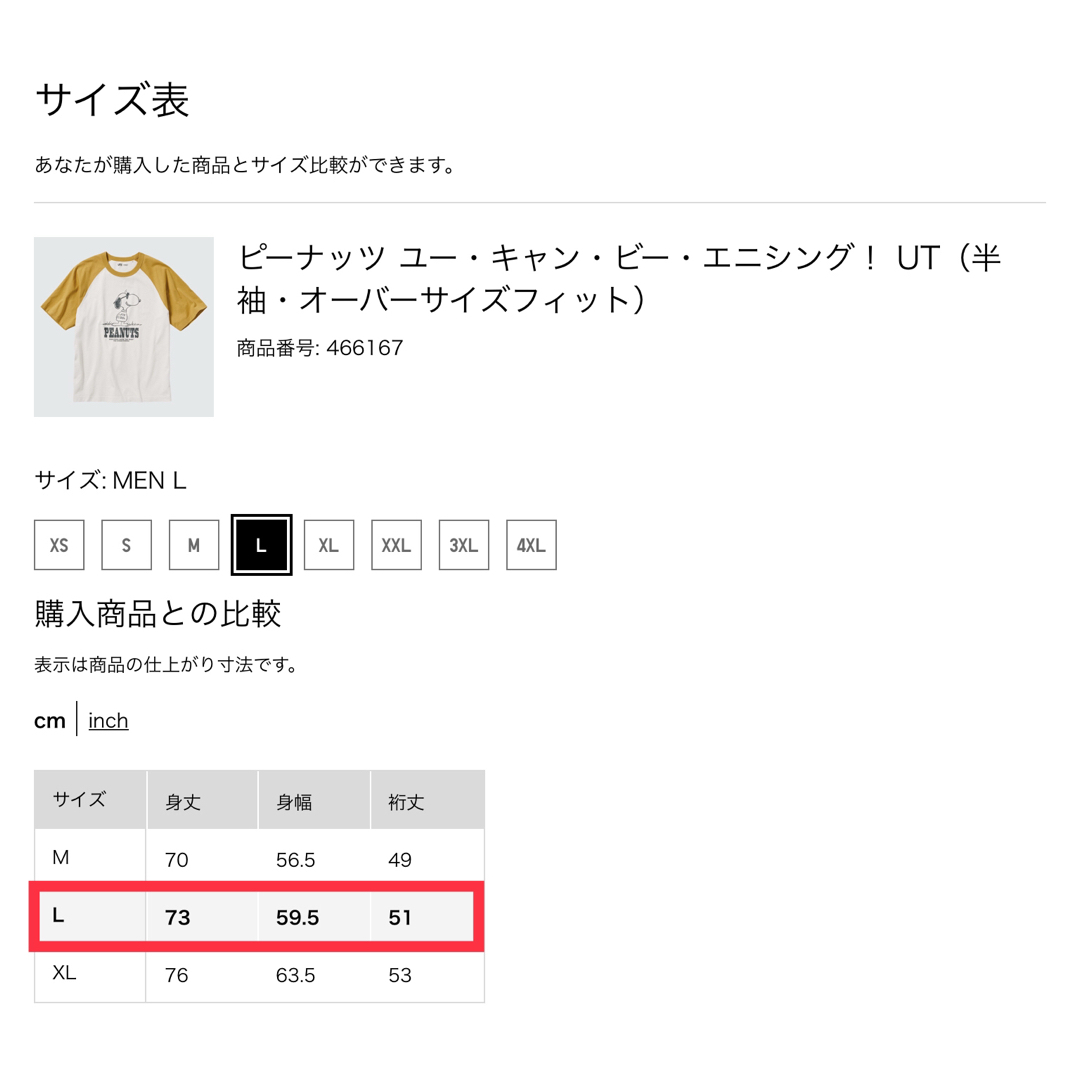1080x1080 pixels.
Task: Open the Peanuts T-shirt product thumbnail
Action: click(x=124, y=327)
